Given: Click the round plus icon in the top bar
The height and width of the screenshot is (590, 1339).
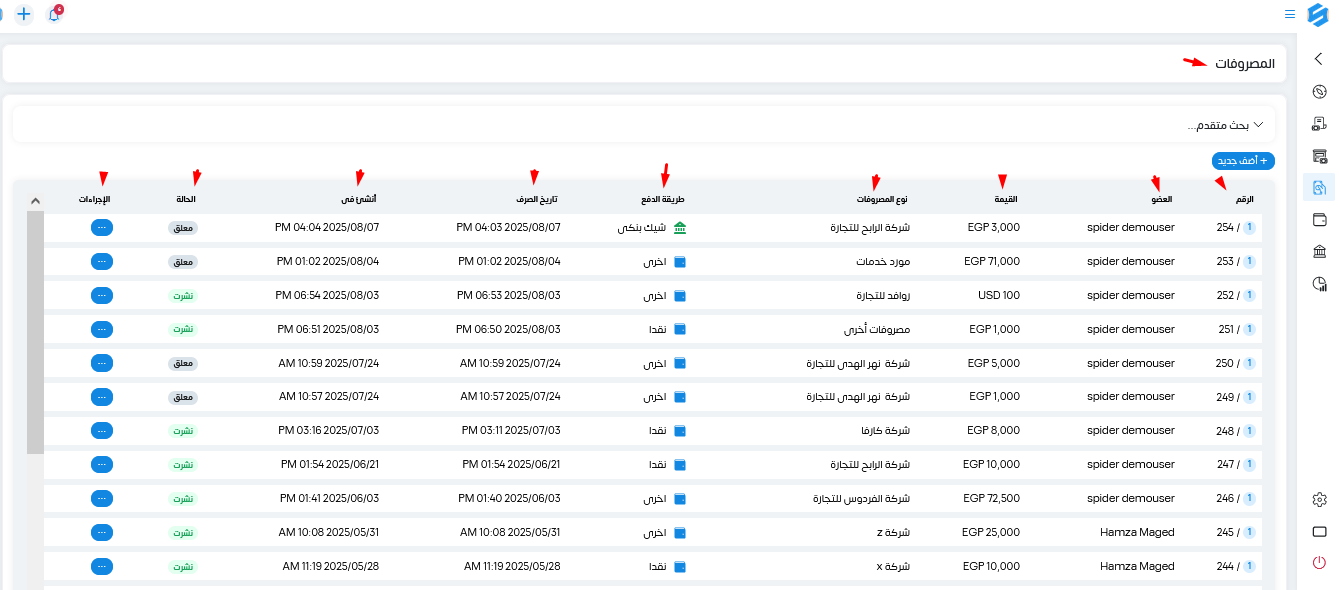Looking at the screenshot, I should point(24,15).
